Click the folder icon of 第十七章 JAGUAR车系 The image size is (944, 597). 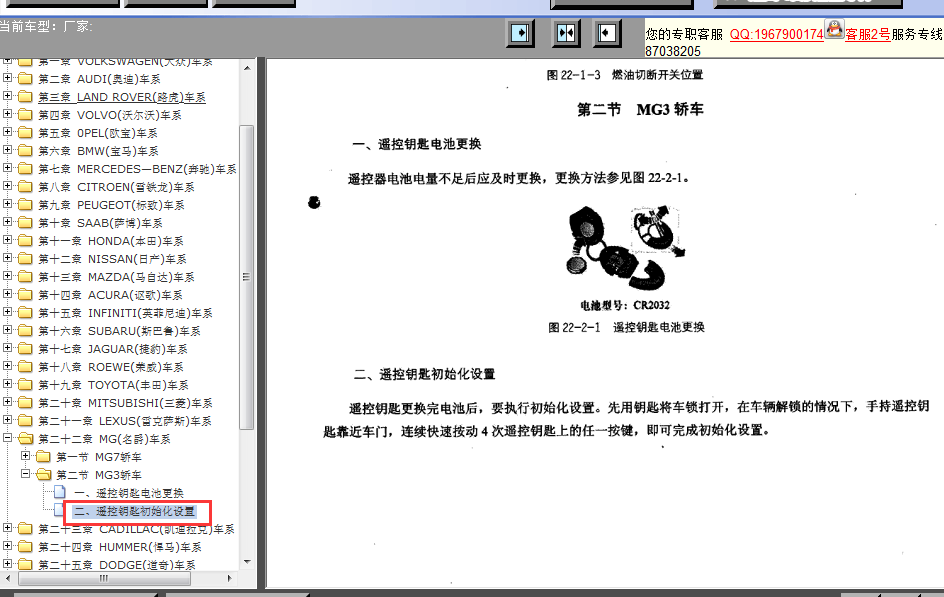click(25, 348)
